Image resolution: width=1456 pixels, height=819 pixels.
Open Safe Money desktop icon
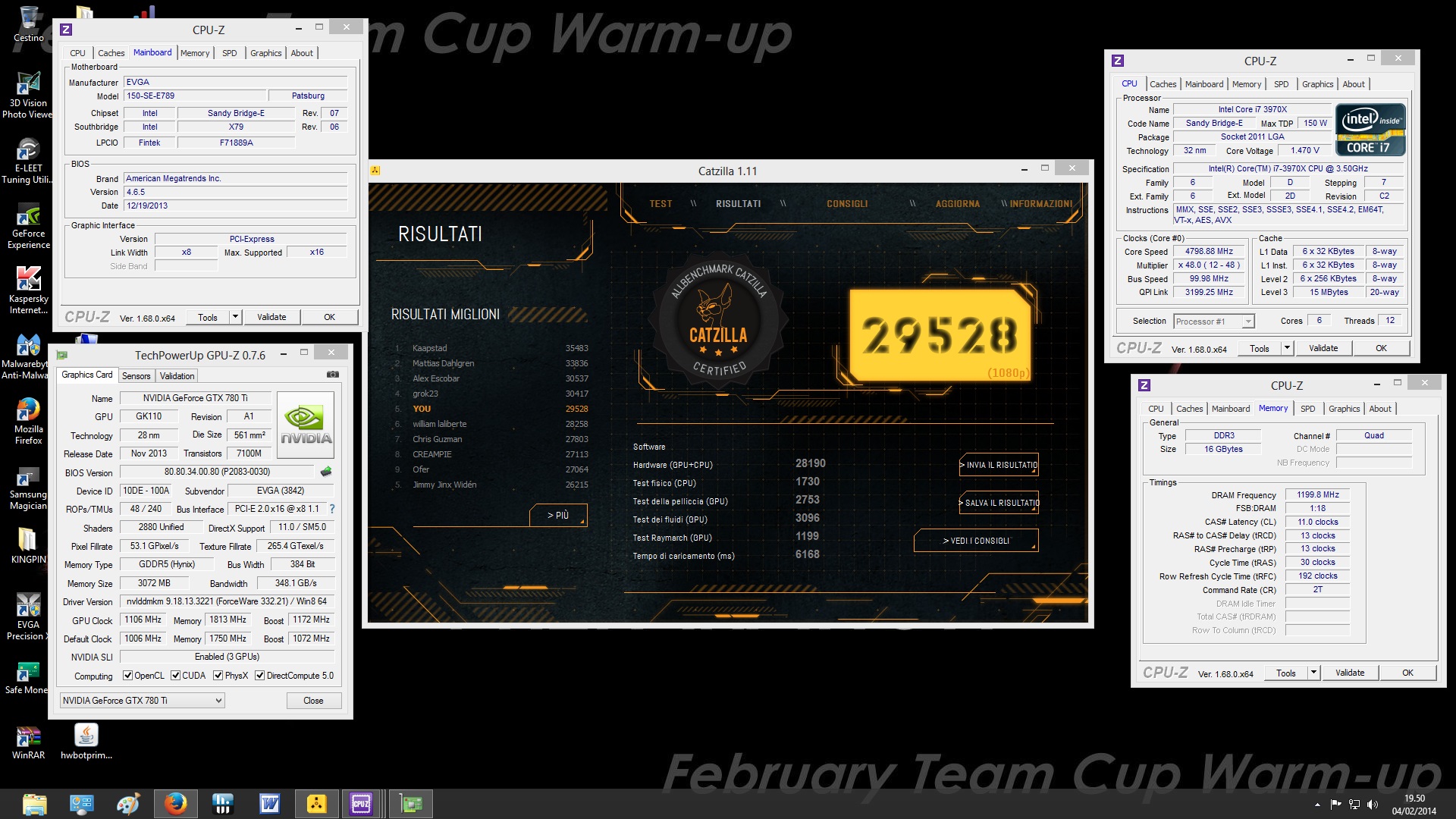click(27, 678)
